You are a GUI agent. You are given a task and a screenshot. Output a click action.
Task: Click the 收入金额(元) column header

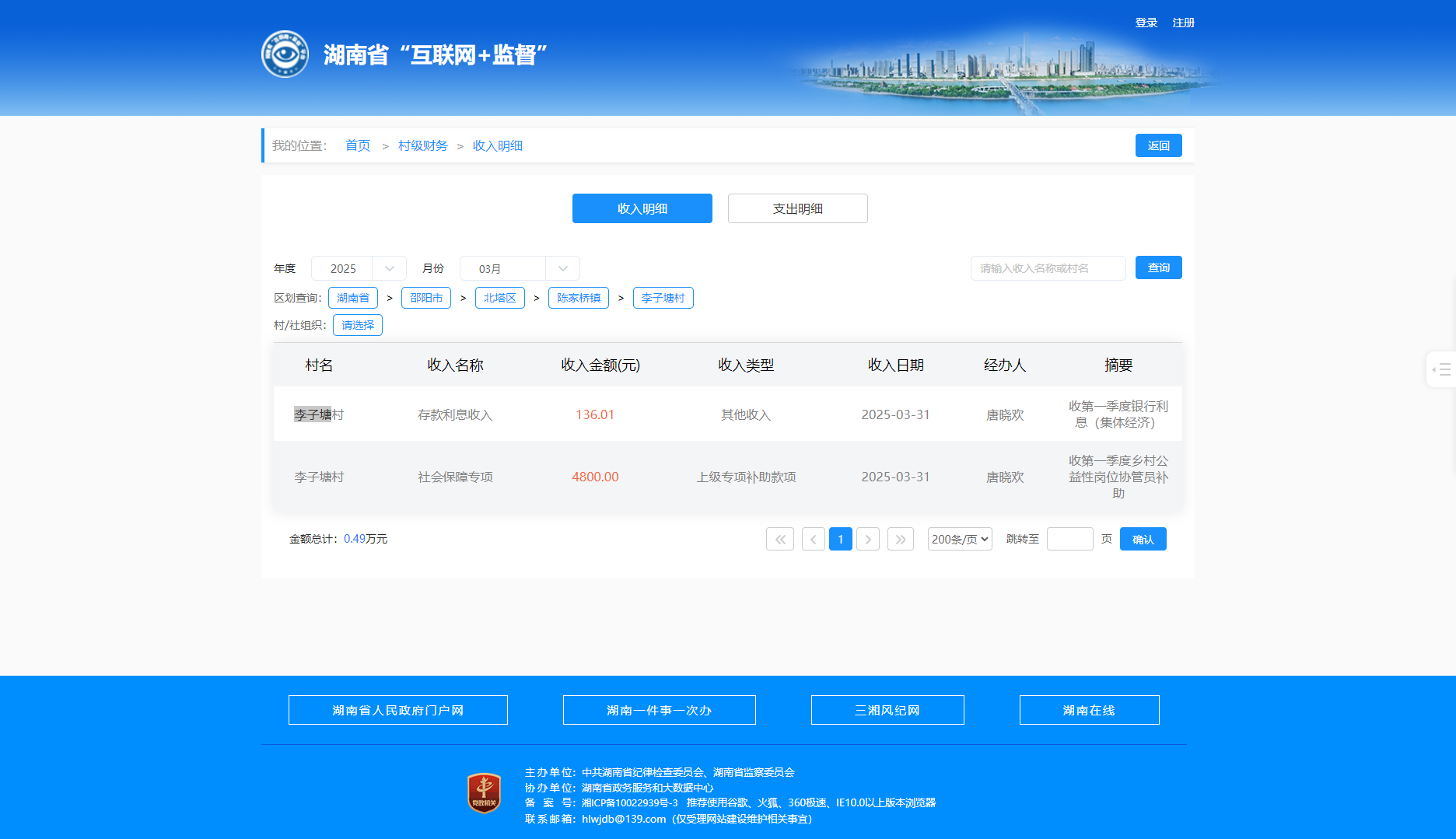click(601, 365)
